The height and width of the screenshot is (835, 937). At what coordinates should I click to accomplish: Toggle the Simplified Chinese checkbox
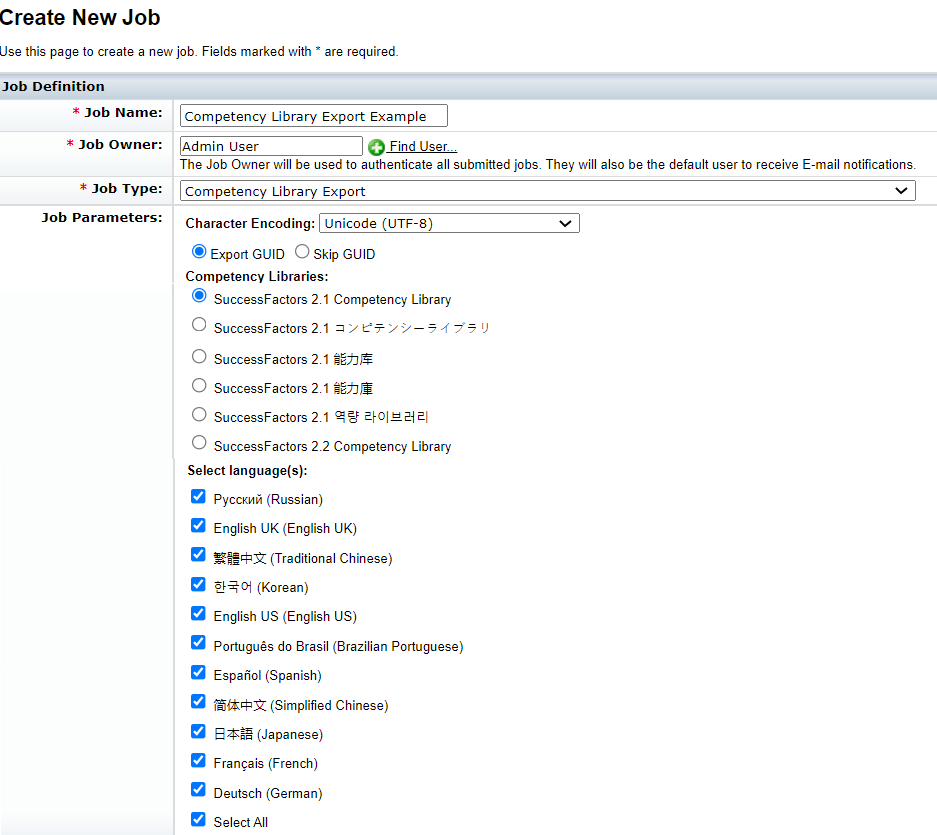point(198,702)
